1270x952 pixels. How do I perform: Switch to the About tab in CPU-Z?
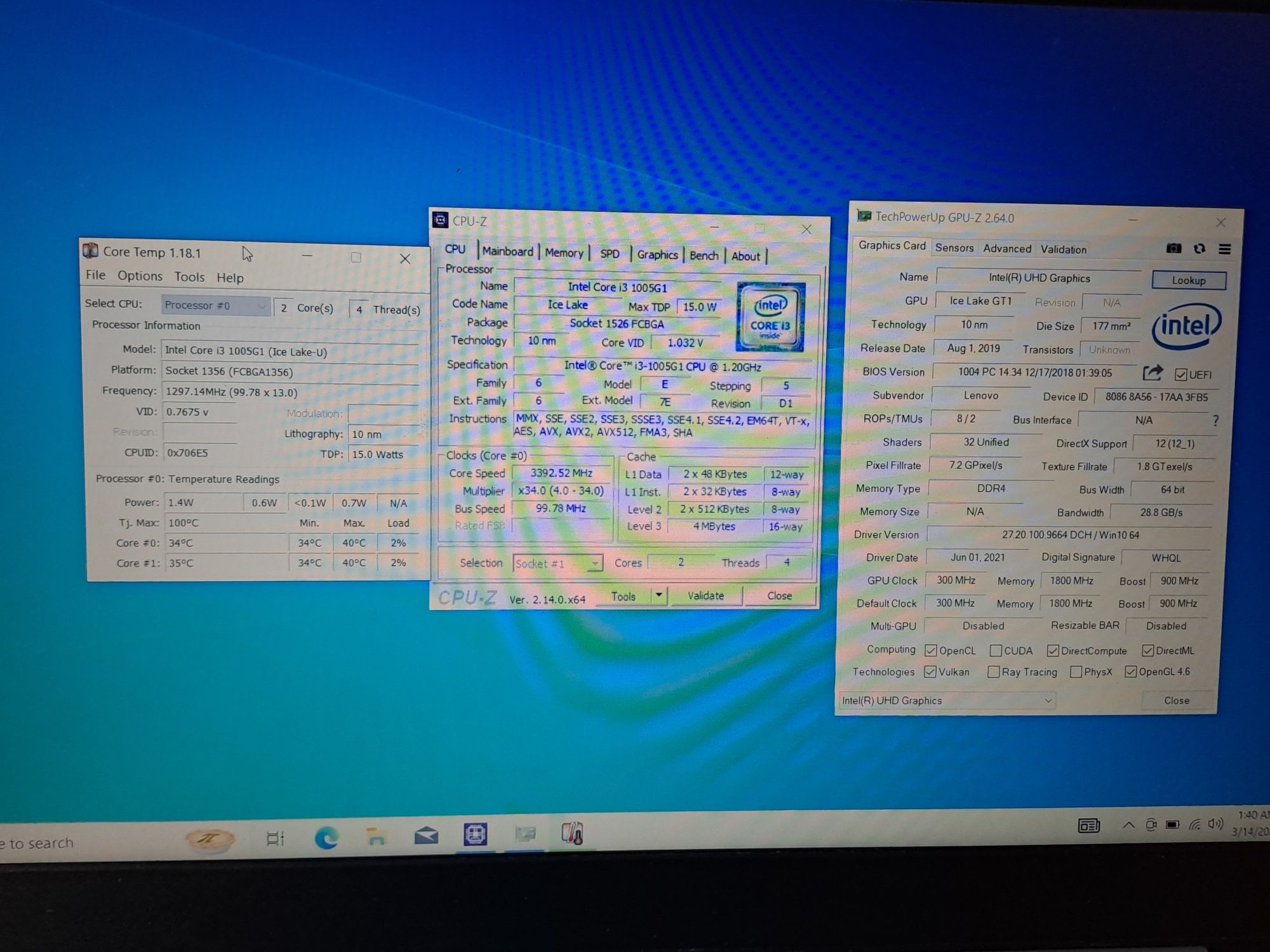tap(745, 256)
